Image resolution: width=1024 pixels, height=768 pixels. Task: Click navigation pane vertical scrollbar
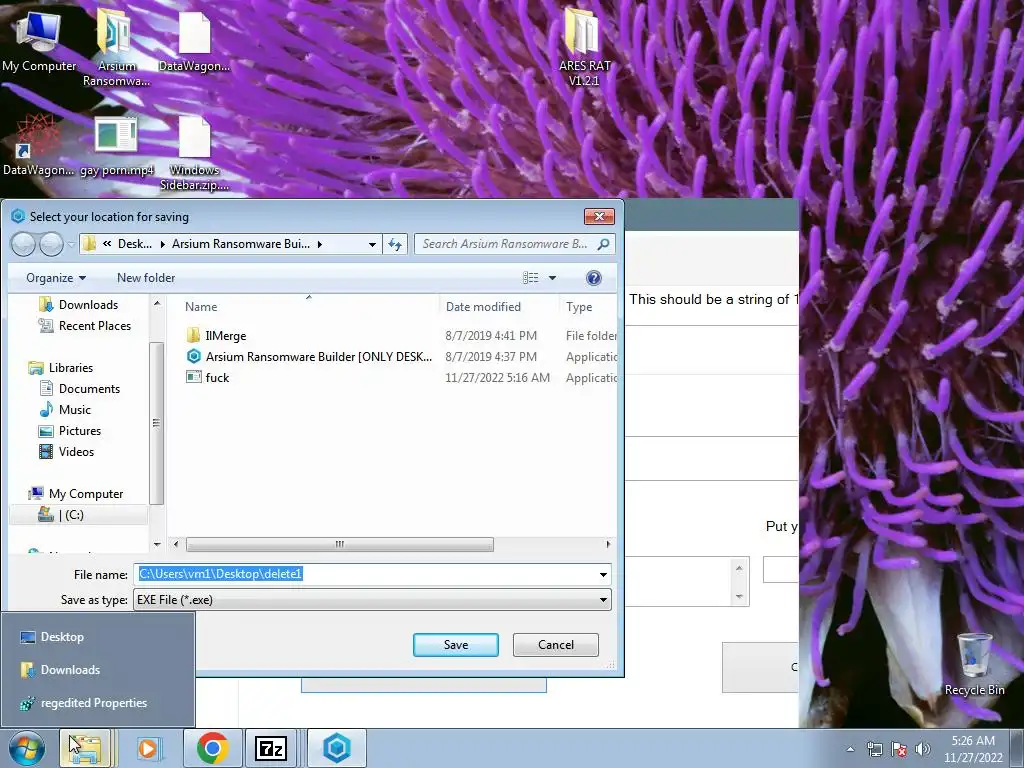click(x=157, y=423)
